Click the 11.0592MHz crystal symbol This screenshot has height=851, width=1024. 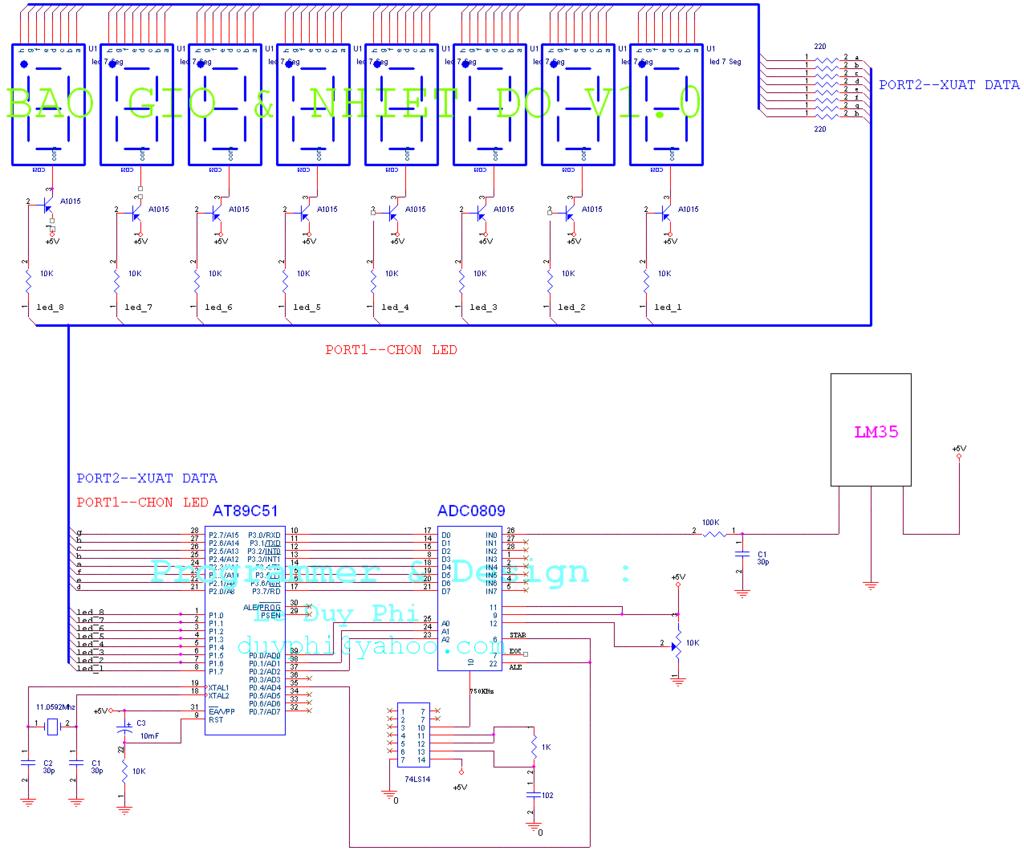(x=52, y=726)
